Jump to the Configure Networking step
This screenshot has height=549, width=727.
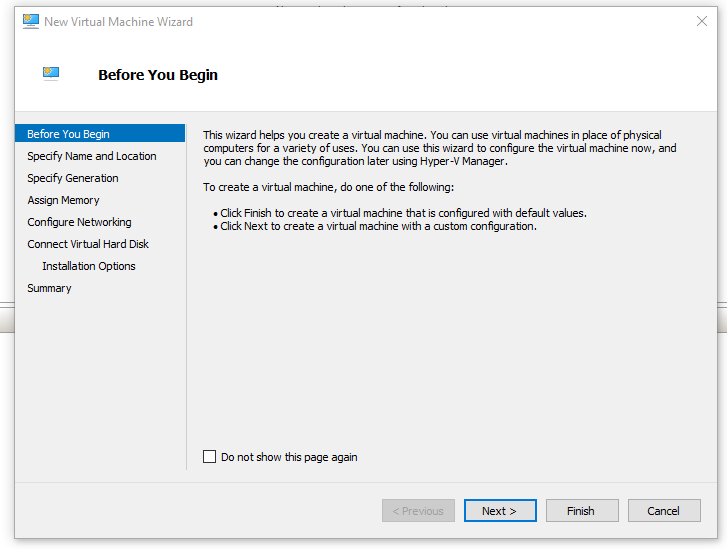(x=79, y=222)
